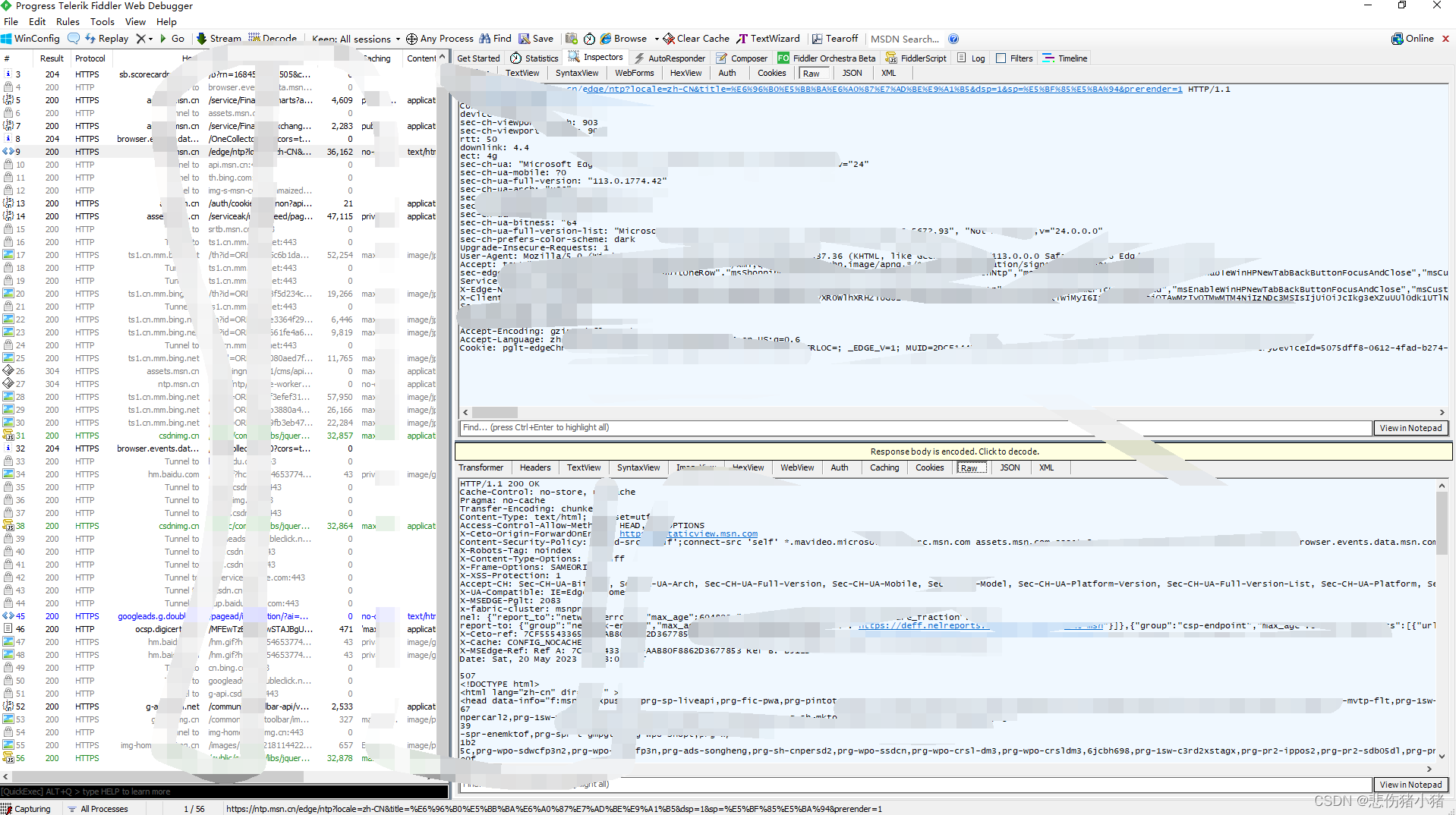
Task: Click request pane View in Notepad button
Action: [1410, 428]
